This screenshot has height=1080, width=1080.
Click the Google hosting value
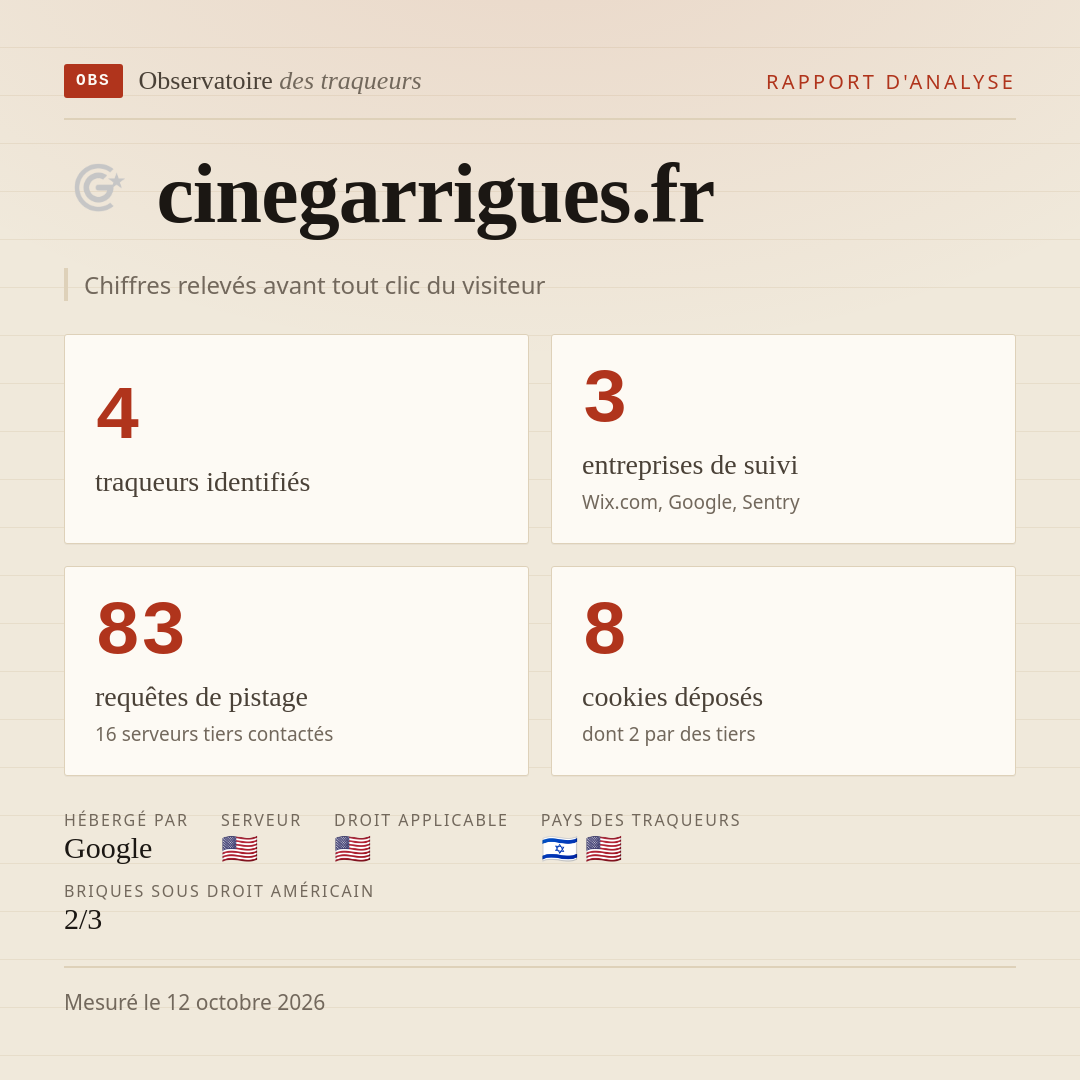tap(107, 849)
